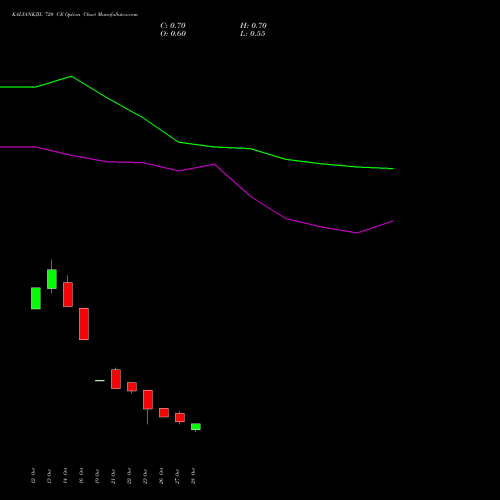Select the small red candle for 22 Oct
Screen dimensions: 500x500
coord(132,387)
